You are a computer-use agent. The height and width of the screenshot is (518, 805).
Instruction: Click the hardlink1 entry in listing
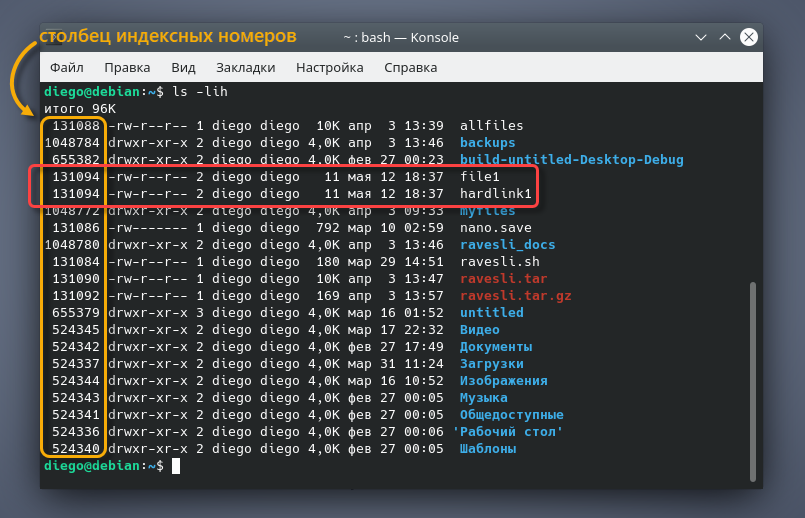coord(496,194)
